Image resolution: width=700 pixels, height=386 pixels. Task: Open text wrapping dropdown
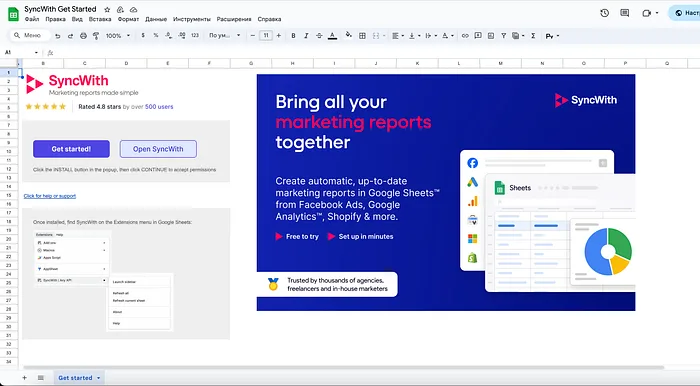tap(430, 36)
